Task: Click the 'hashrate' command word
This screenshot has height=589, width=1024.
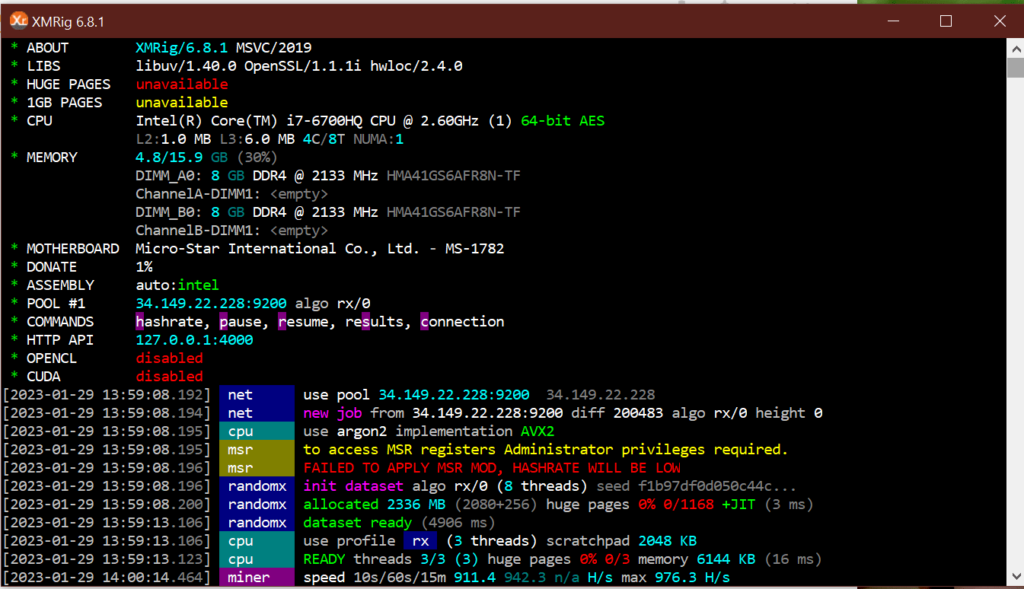Action: [x=168, y=322]
